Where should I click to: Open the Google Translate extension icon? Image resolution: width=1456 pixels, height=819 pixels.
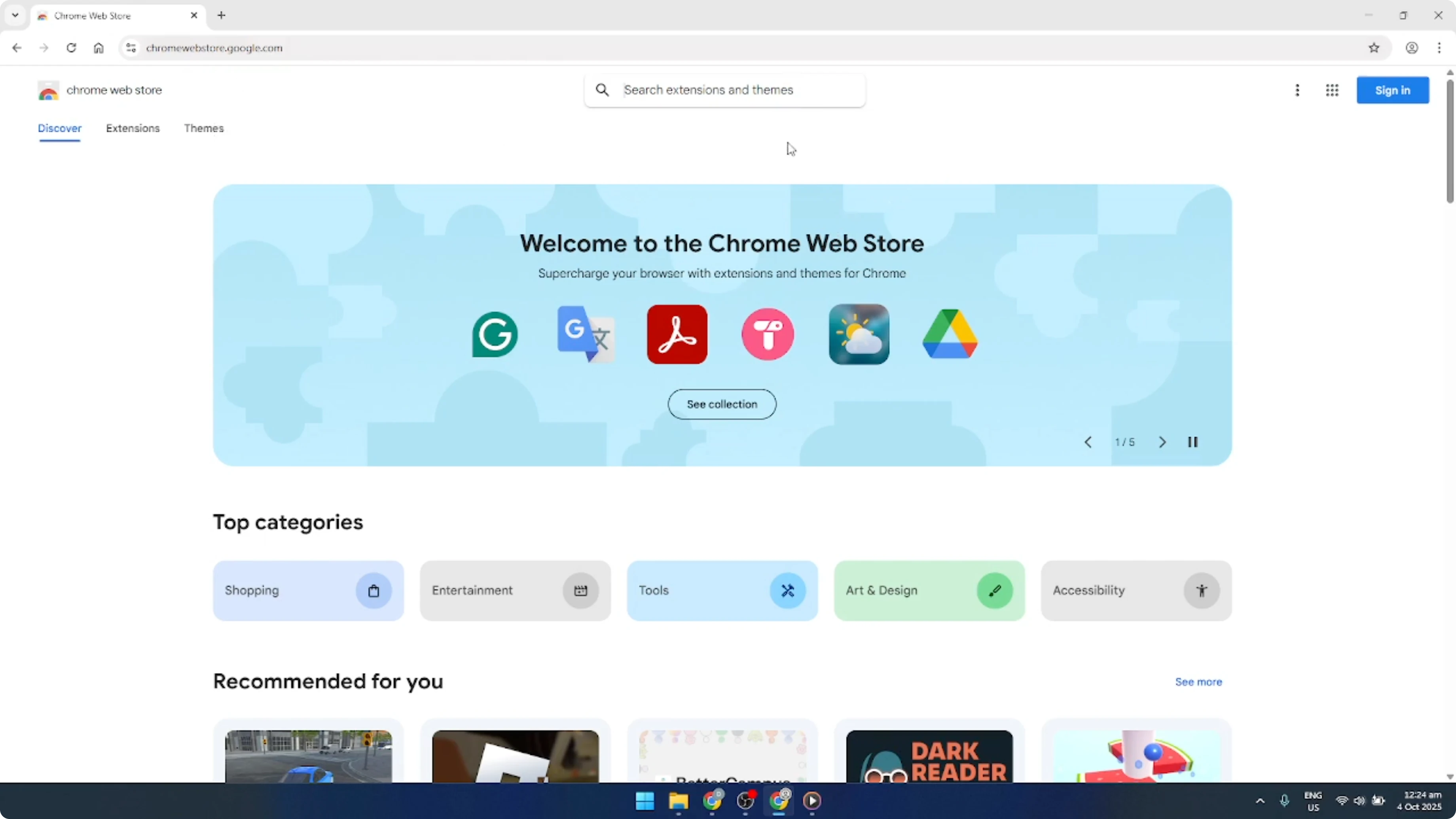(x=586, y=334)
